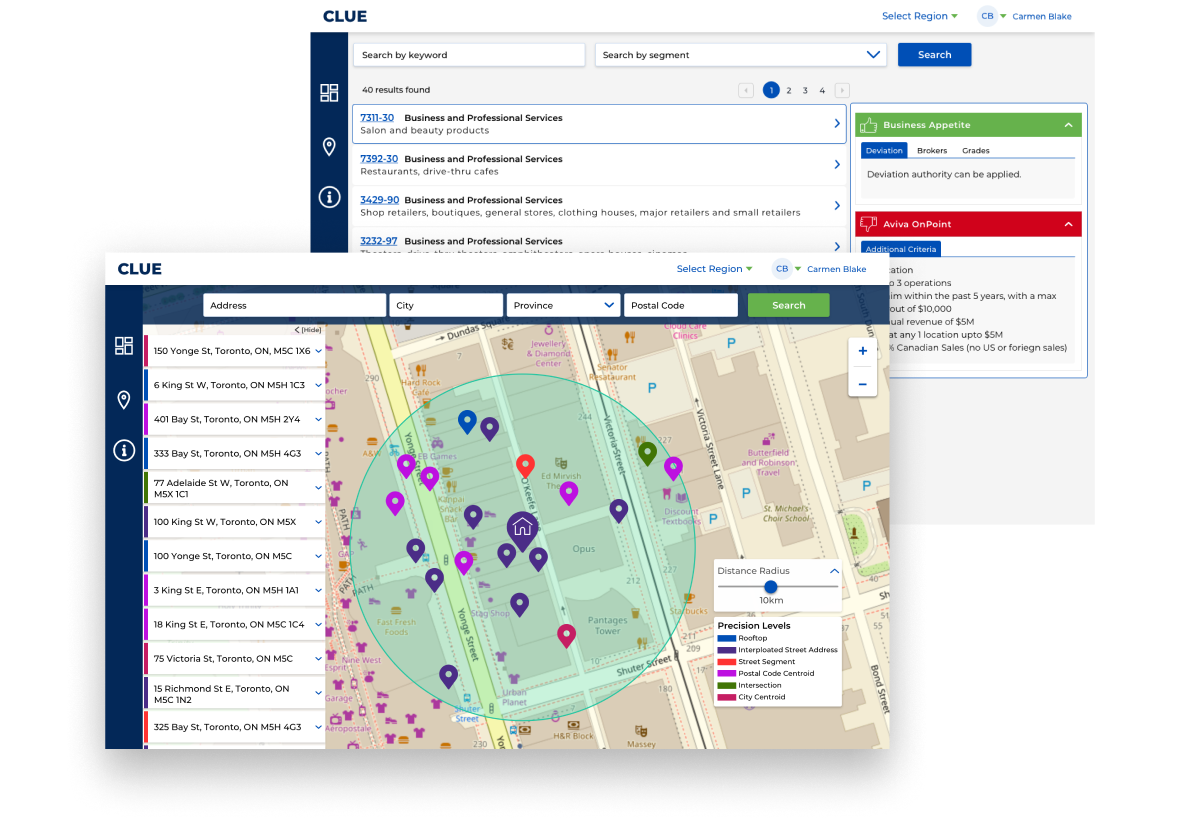
Task: Select location pin icon in results window sidebar
Action: 329,147
